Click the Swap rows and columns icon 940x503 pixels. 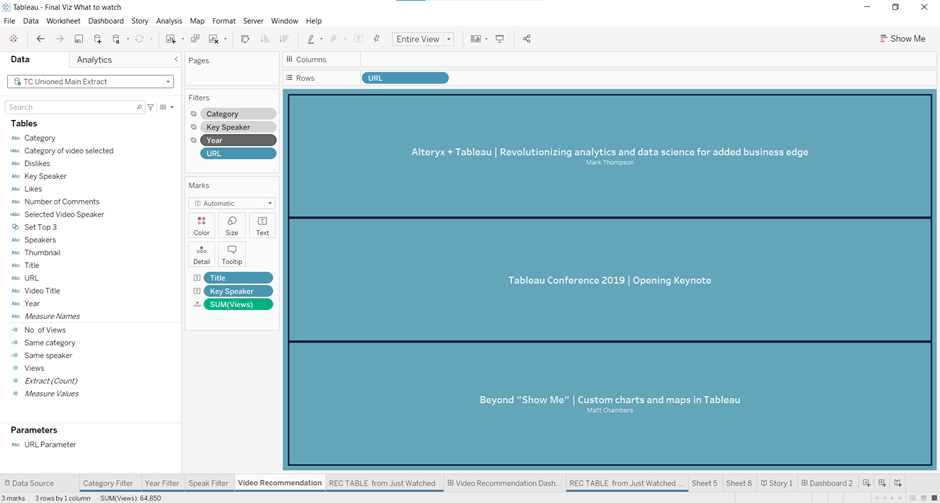(x=245, y=39)
